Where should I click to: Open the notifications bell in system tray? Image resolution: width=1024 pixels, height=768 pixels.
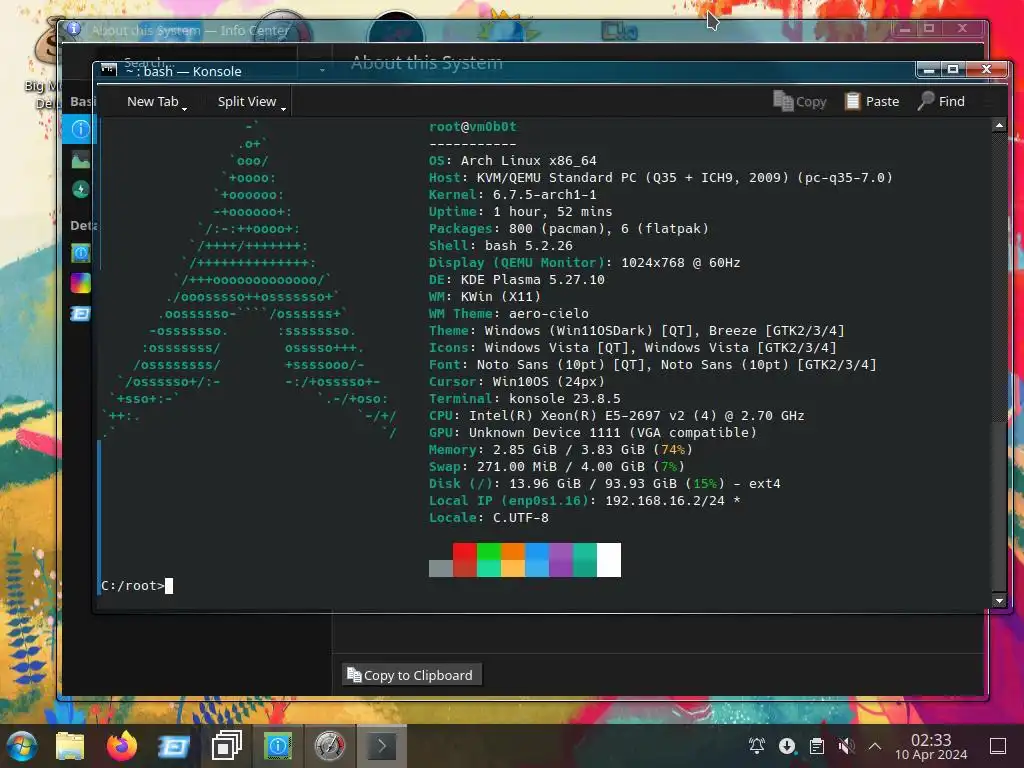pos(757,746)
